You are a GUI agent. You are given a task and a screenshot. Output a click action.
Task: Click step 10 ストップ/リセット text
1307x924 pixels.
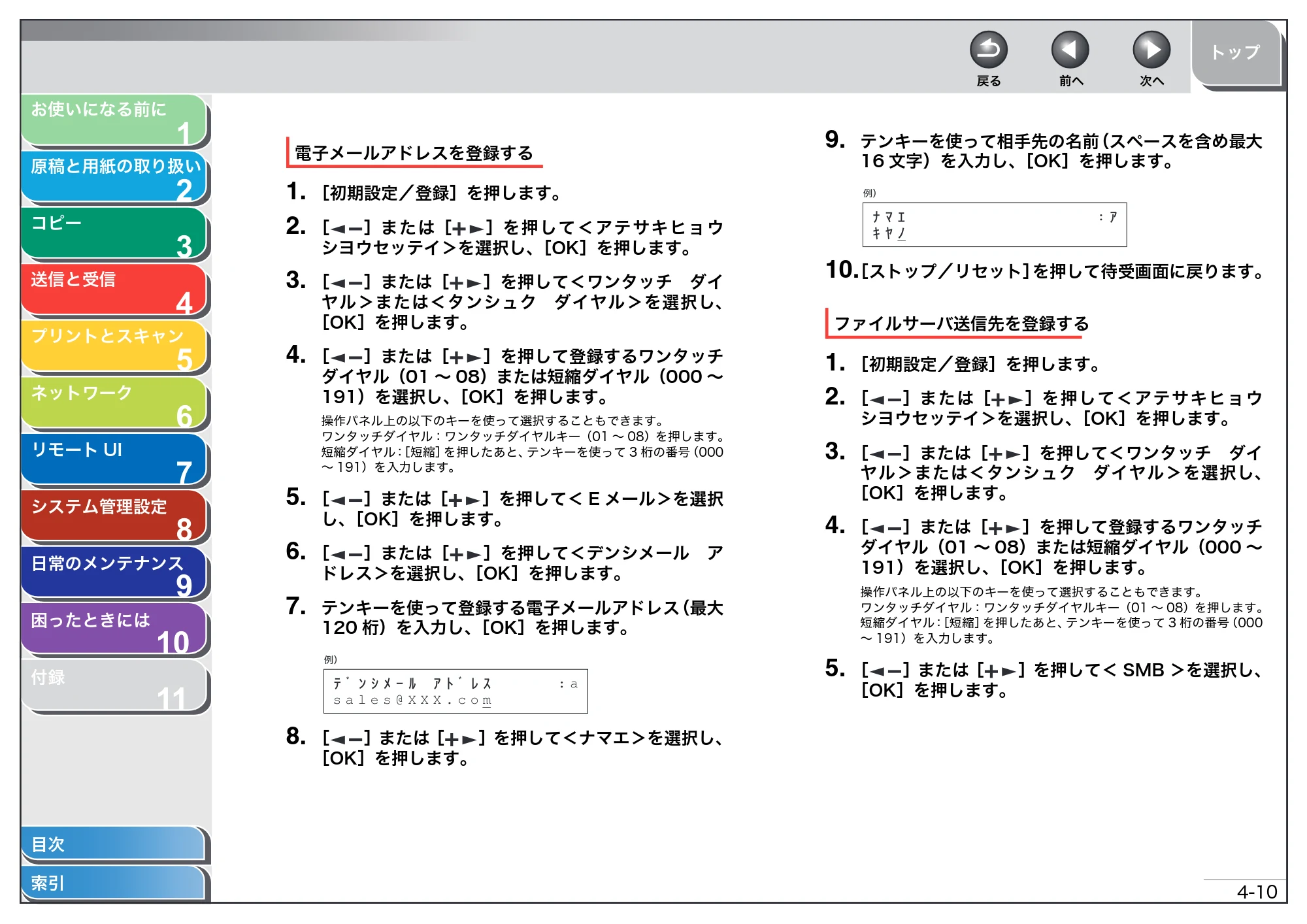click(x=1064, y=271)
